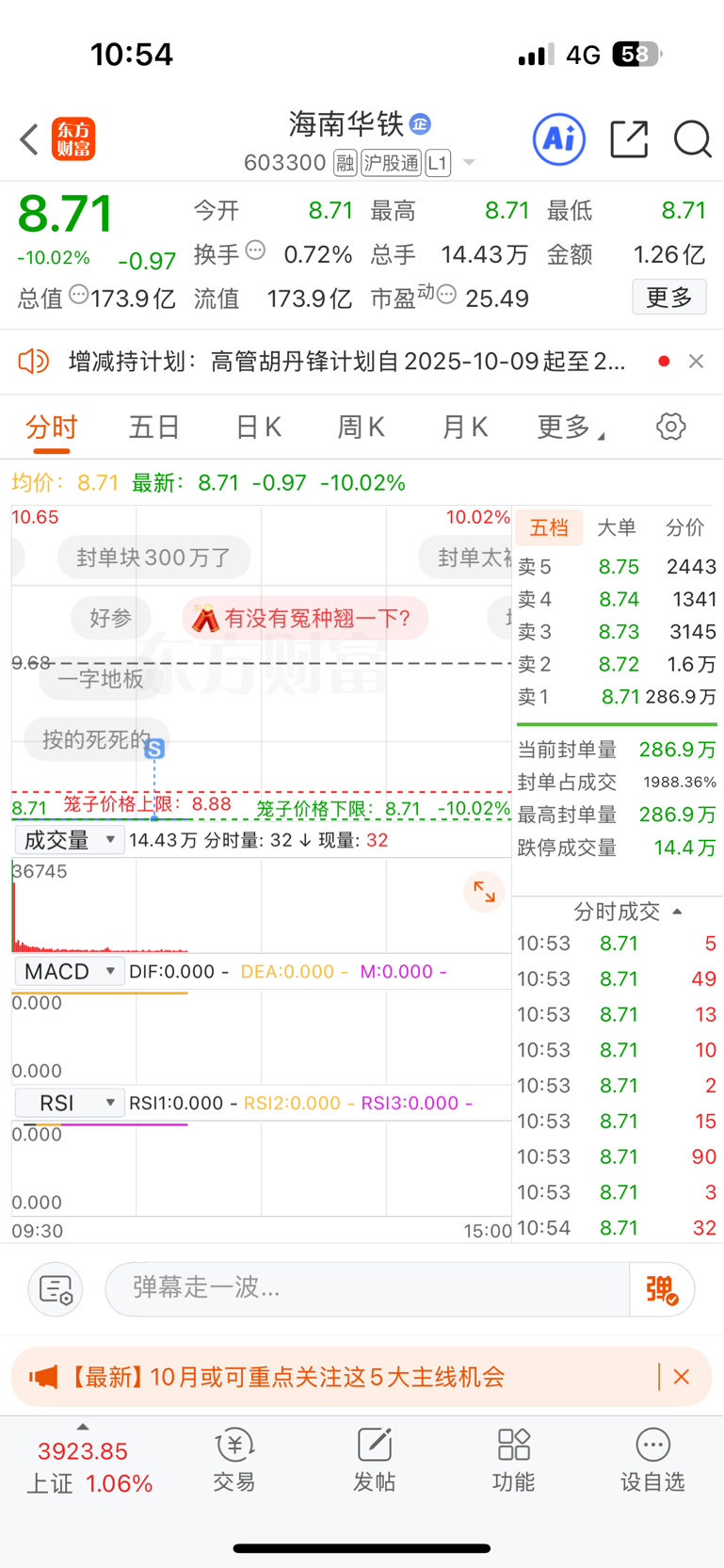Tap the S marker on the chart
The height and width of the screenshot is (1568, 724).
[x=154, y=749]
